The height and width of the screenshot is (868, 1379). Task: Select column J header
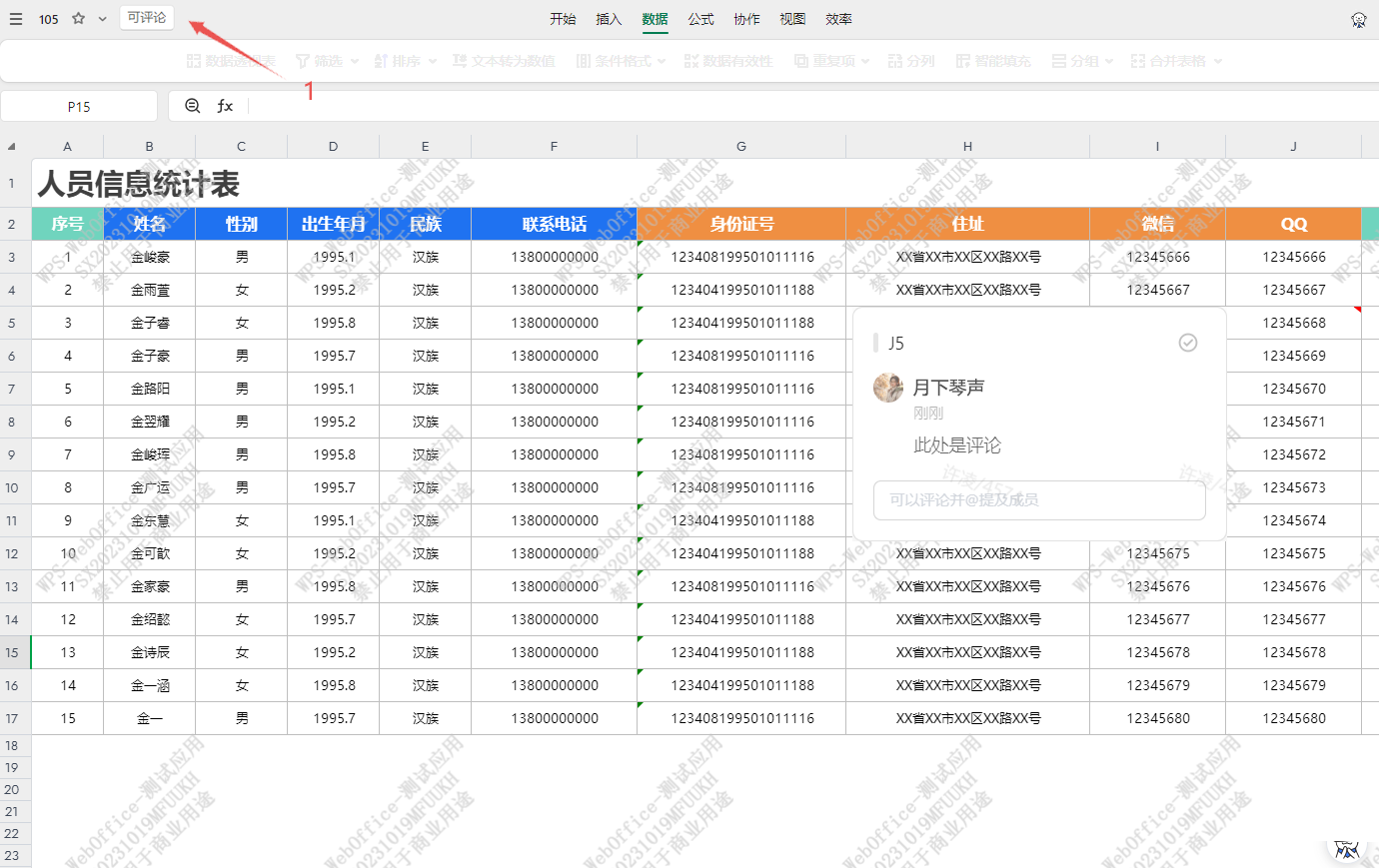point(1293,146)
